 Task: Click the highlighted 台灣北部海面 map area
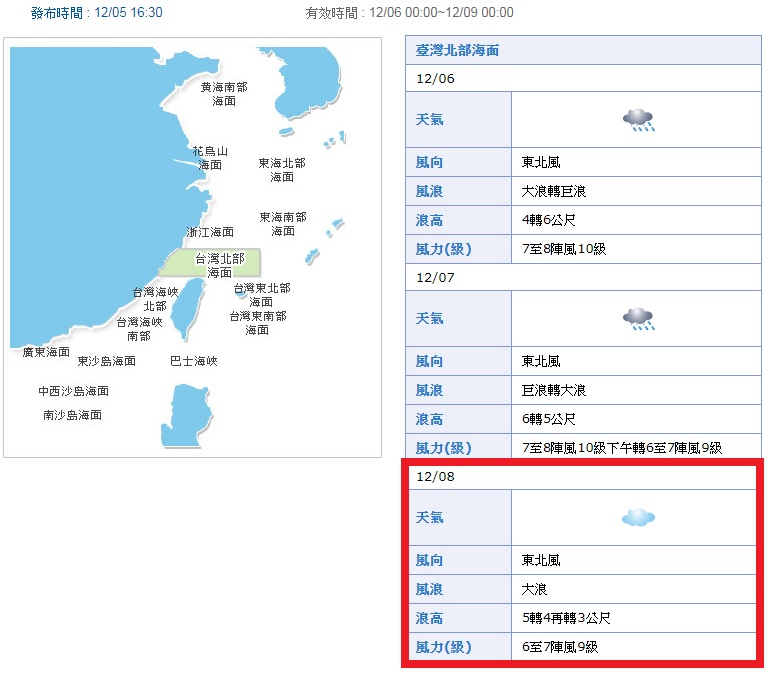(x=219, y=264)
